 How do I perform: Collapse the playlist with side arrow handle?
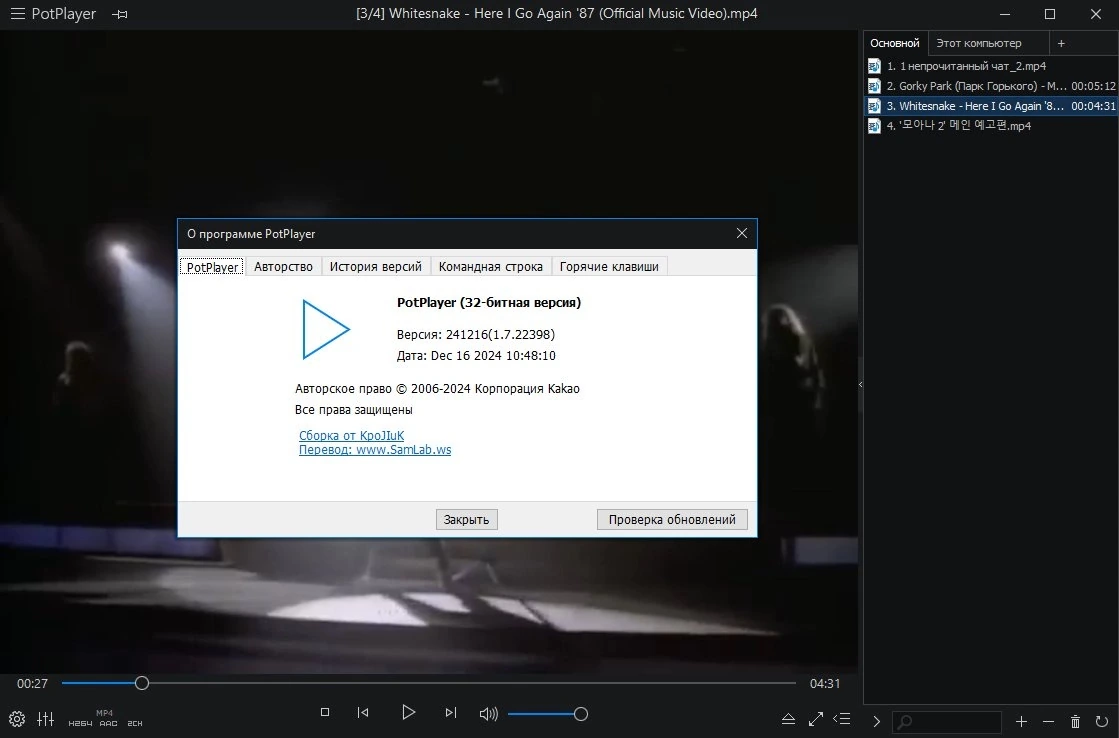tap(860, 384)
